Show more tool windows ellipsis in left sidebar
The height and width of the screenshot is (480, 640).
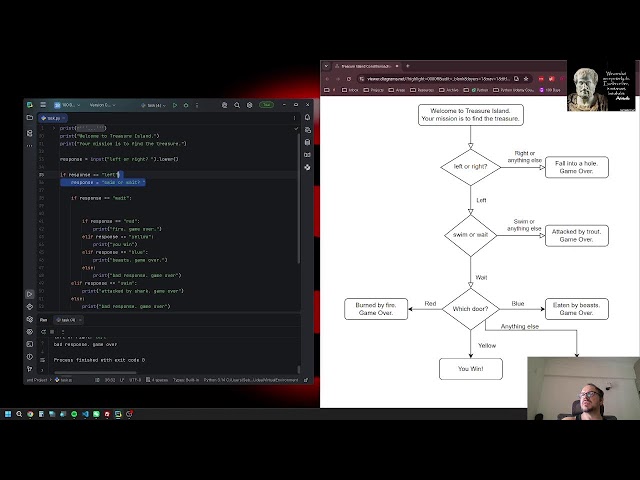[30, 145]
